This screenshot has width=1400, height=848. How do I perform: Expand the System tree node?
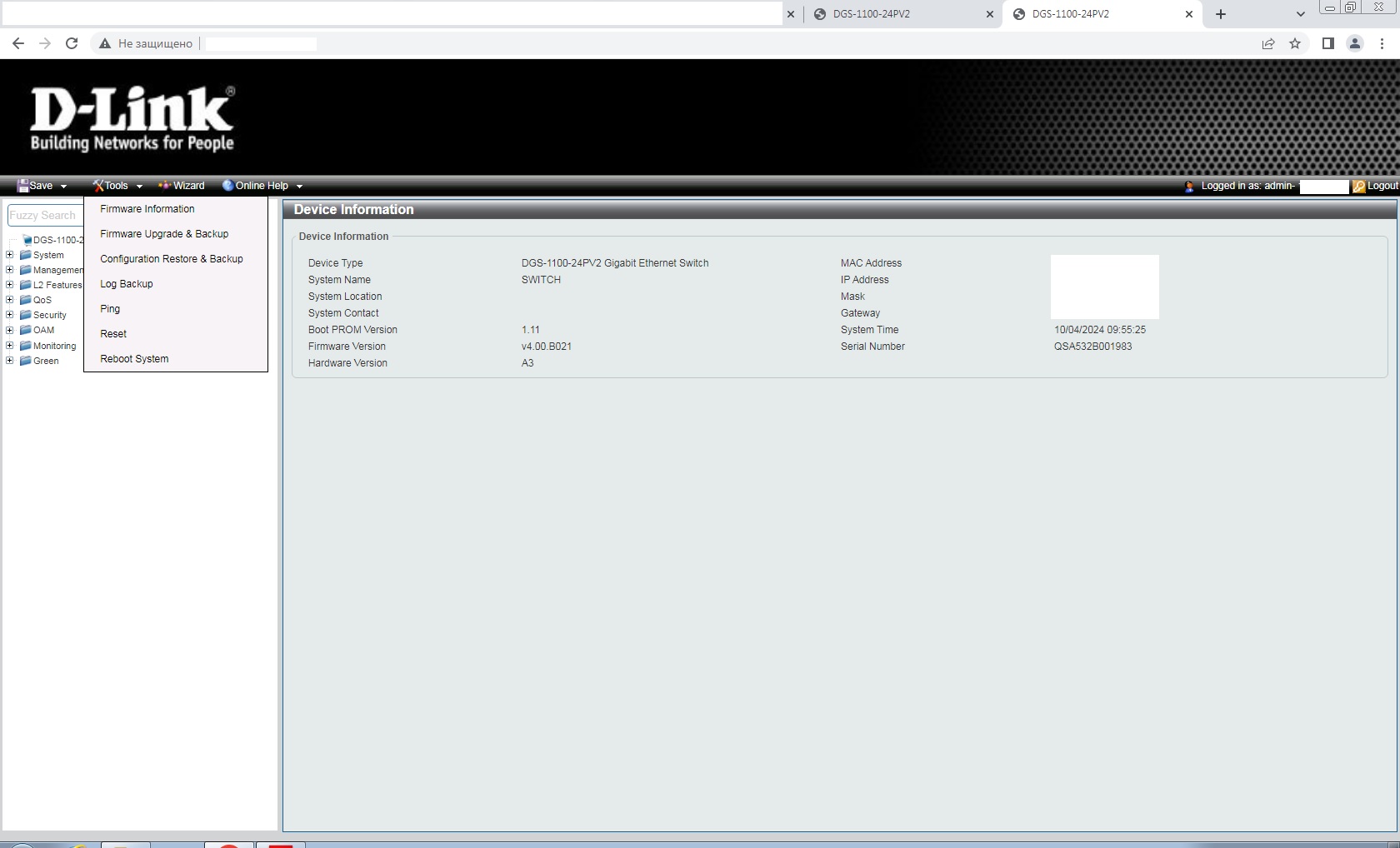(10, 255)
